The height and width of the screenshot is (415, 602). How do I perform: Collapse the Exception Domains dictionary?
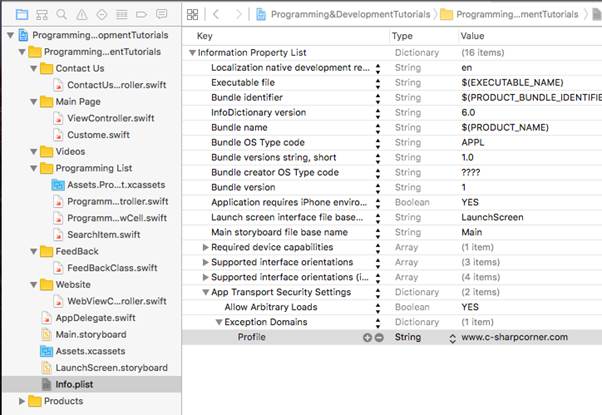(x=218, y=322)
